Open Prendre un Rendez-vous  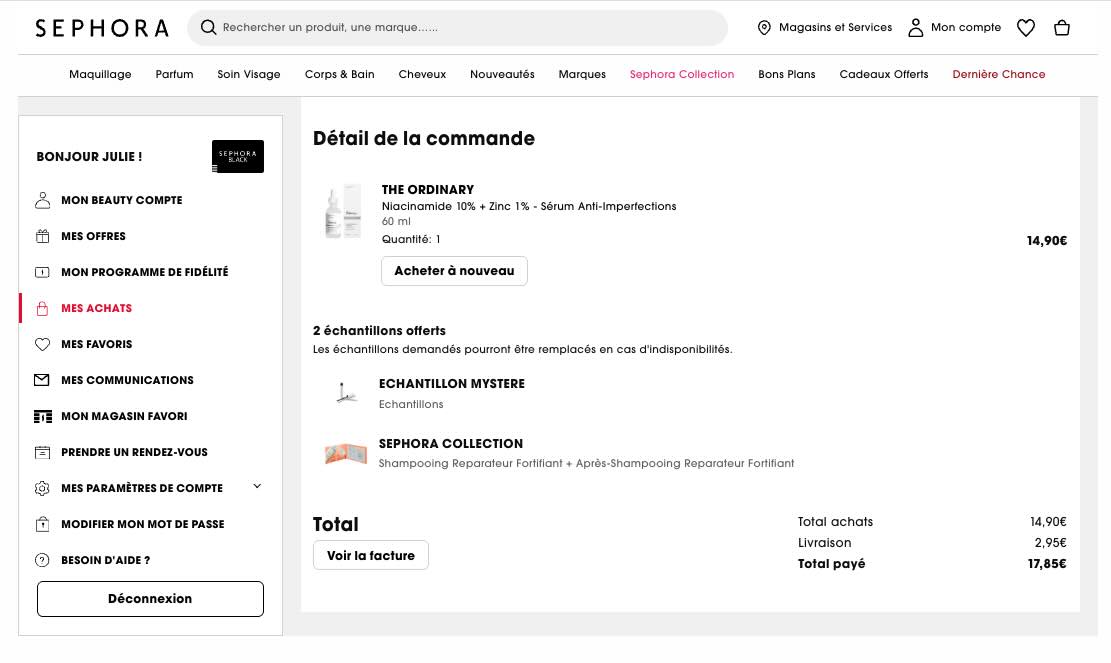tap(134, 452)
